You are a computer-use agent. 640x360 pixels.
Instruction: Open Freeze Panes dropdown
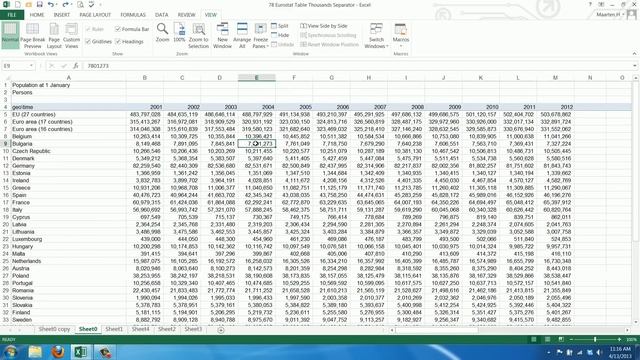(260, 36)
